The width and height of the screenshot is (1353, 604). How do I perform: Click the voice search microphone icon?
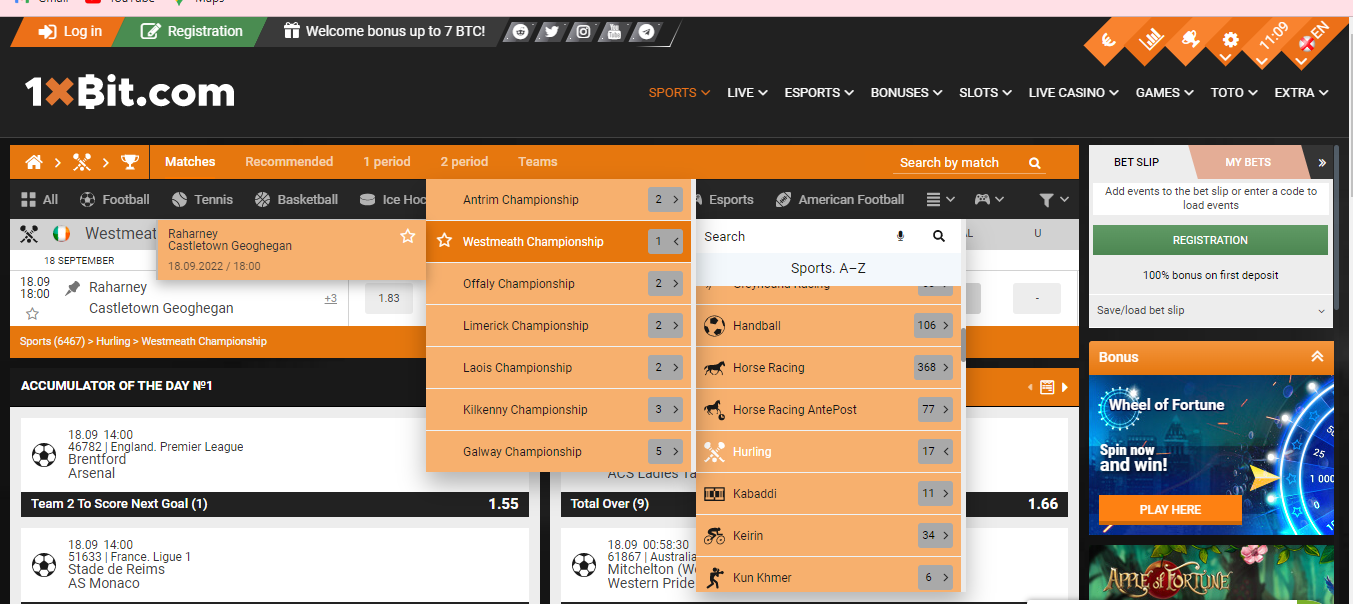[899, 236]
